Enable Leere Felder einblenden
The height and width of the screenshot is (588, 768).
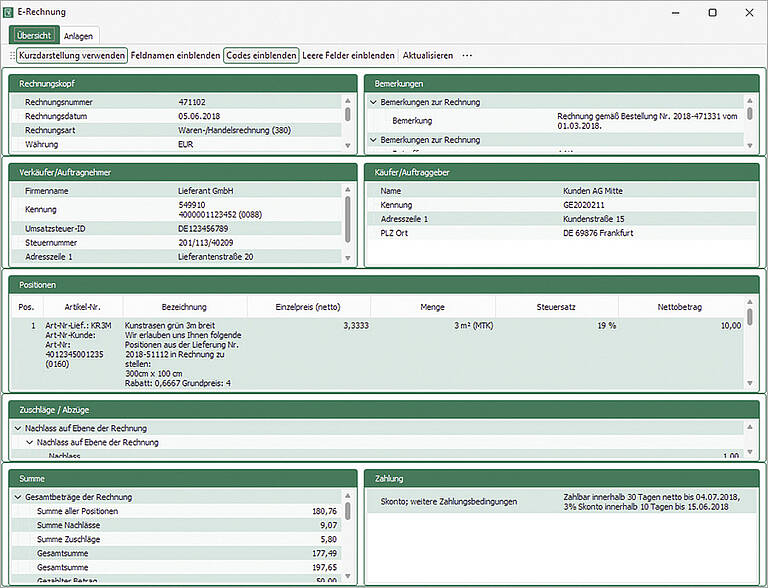click(348, 55)
